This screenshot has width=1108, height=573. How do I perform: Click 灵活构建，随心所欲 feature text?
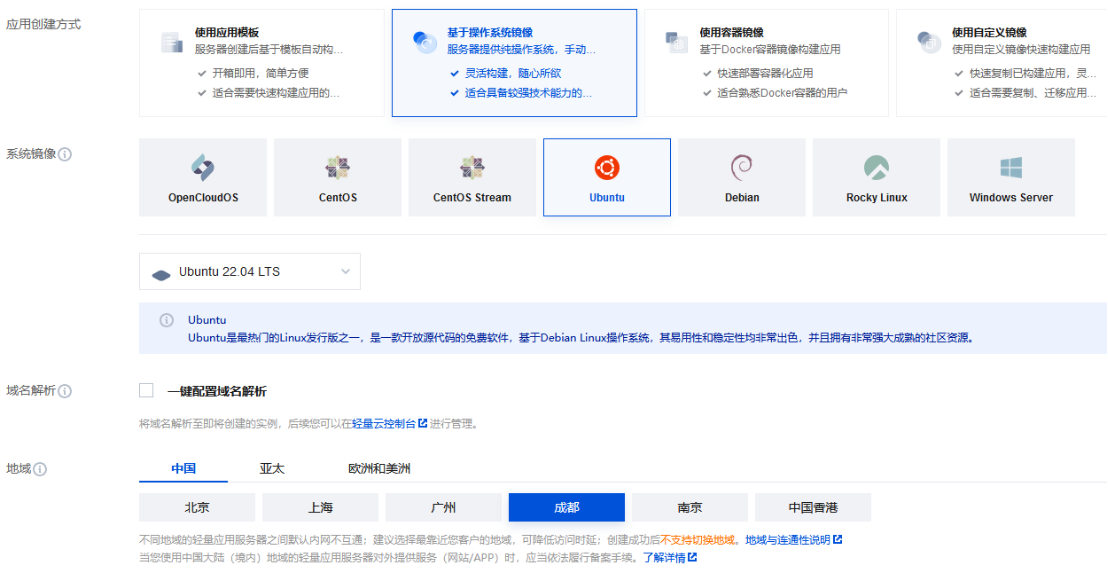pos(513,73)
